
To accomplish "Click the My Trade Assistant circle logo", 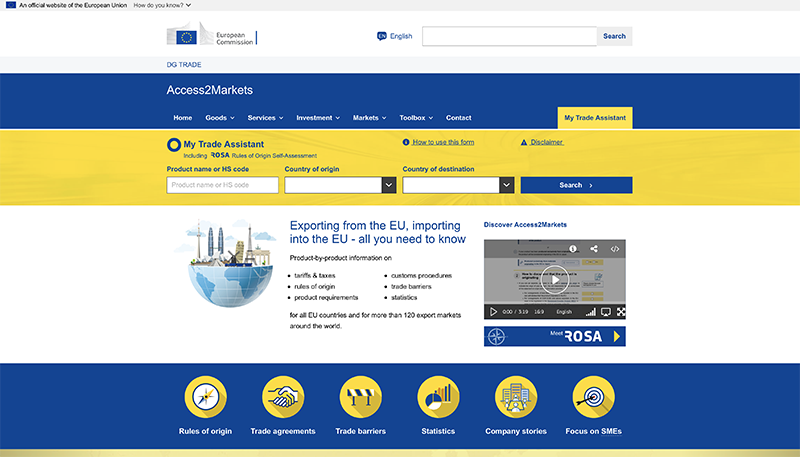I will (x=174, y=145).
